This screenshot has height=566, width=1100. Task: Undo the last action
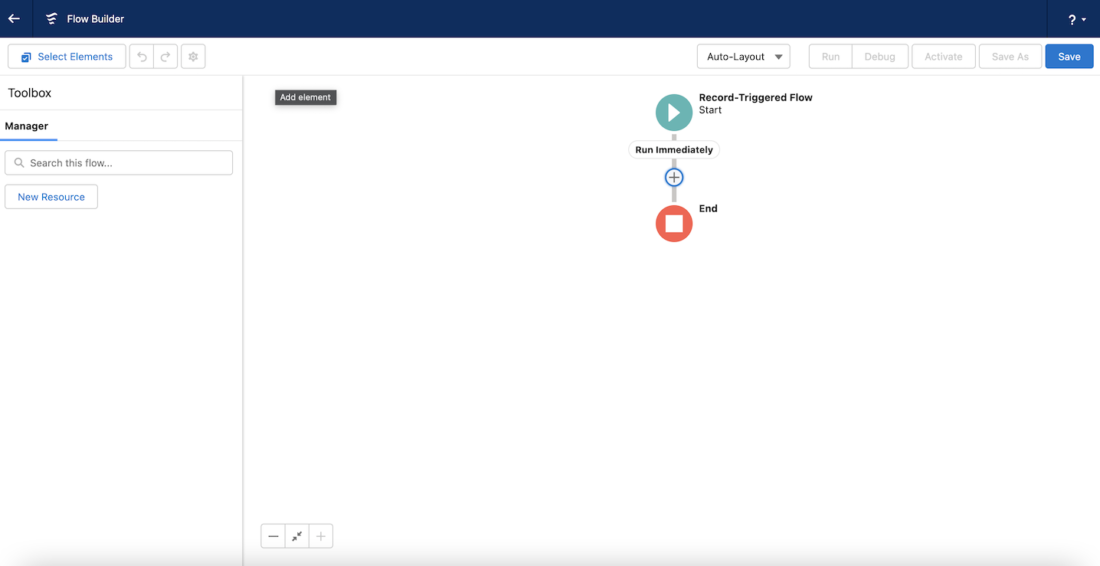pyautogui.click(x=142, y=57)
